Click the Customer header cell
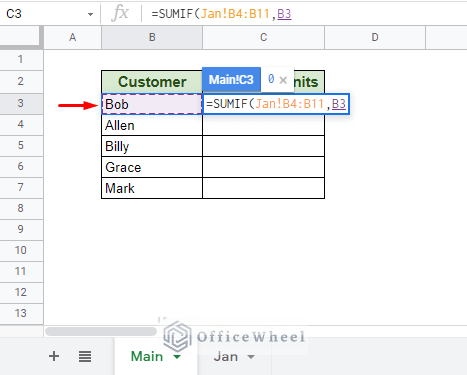The height and width of the screenshot is (375, 467). click(152, 82)
